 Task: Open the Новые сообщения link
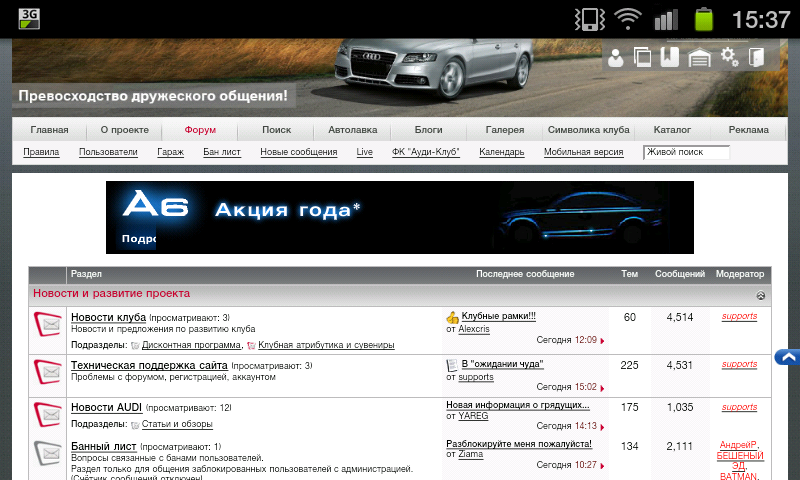[x=298, y=152]
